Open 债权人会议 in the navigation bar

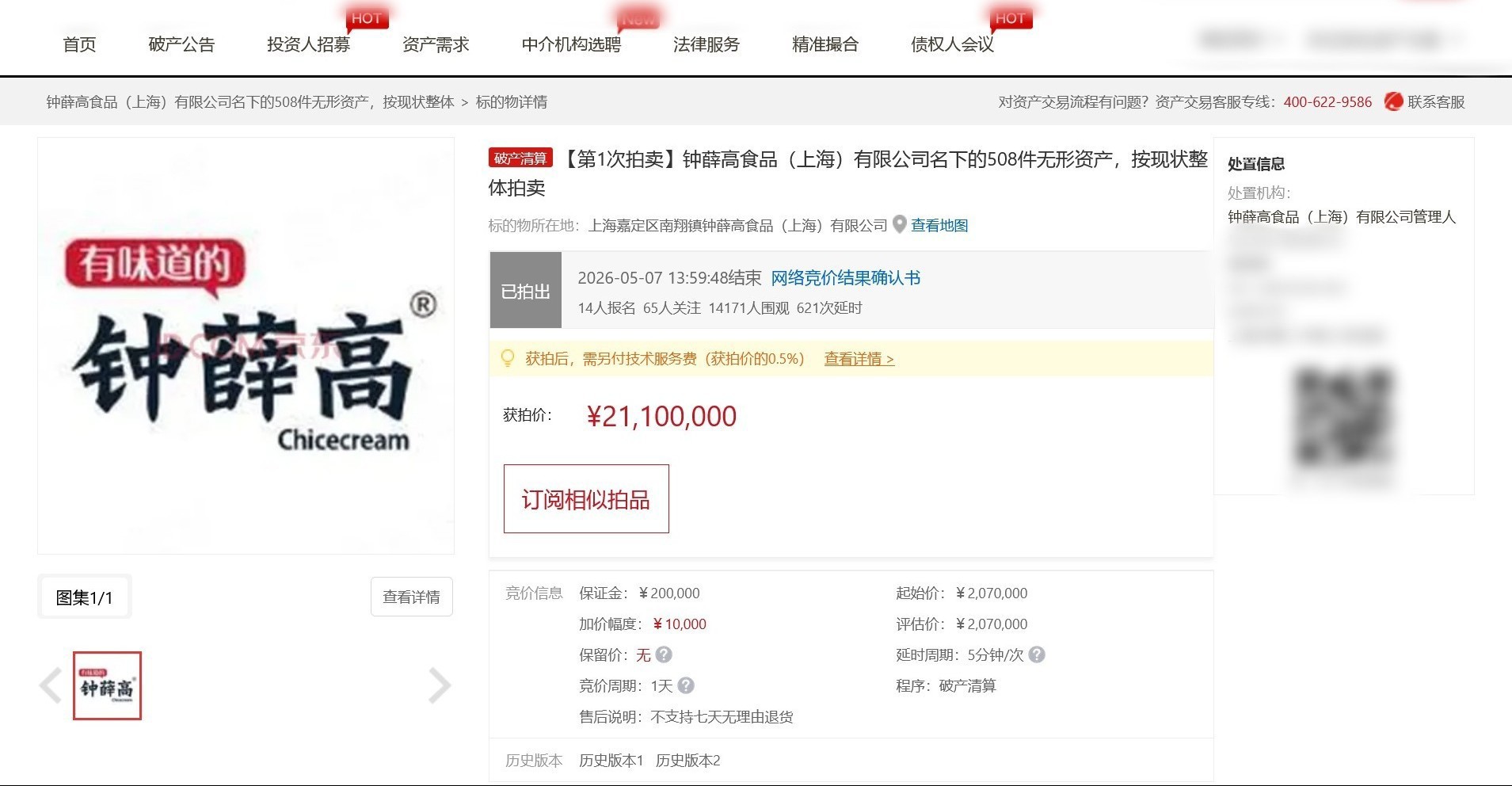click(952, 44)
